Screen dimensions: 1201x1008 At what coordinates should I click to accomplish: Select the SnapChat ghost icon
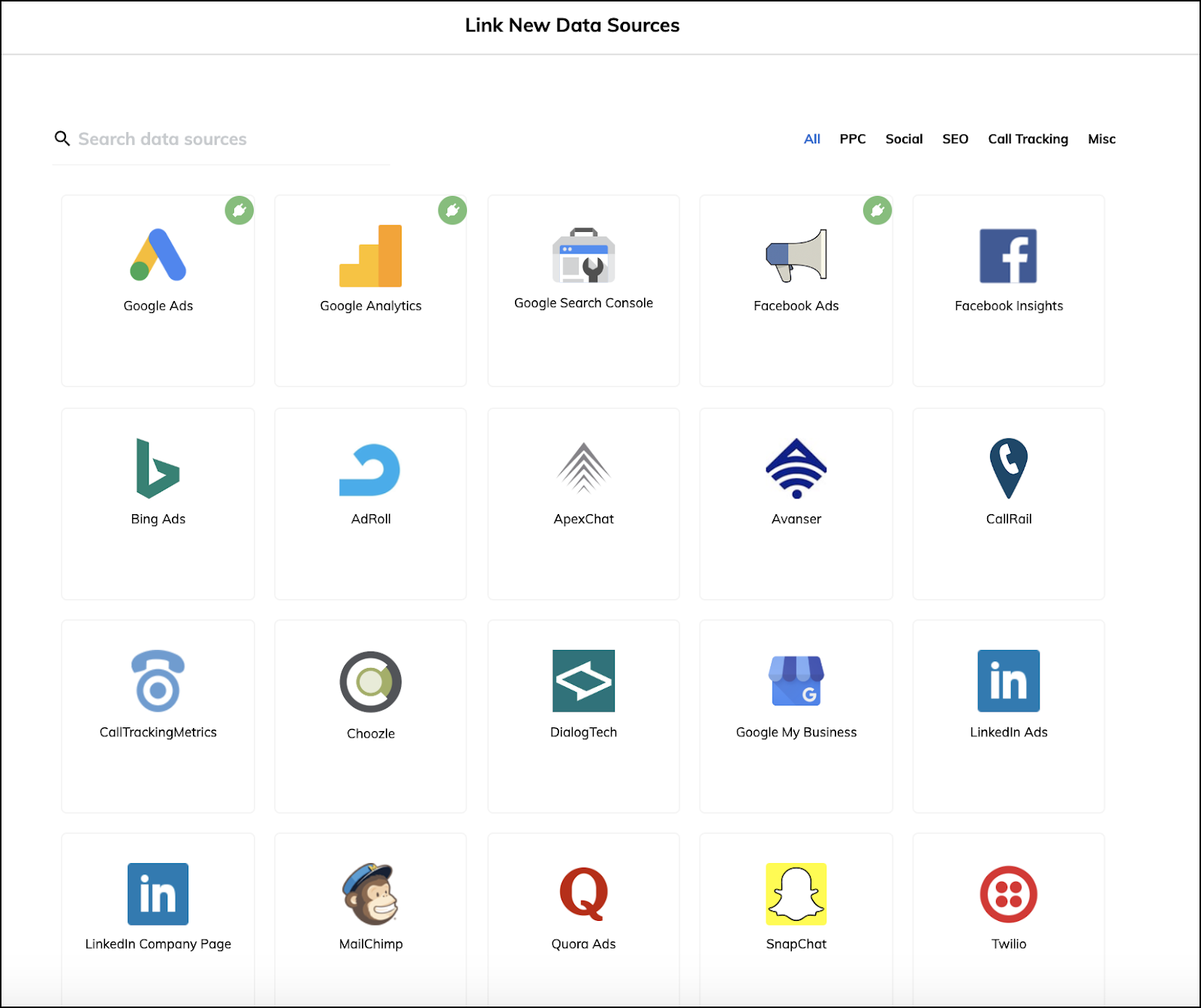point(796,894)
